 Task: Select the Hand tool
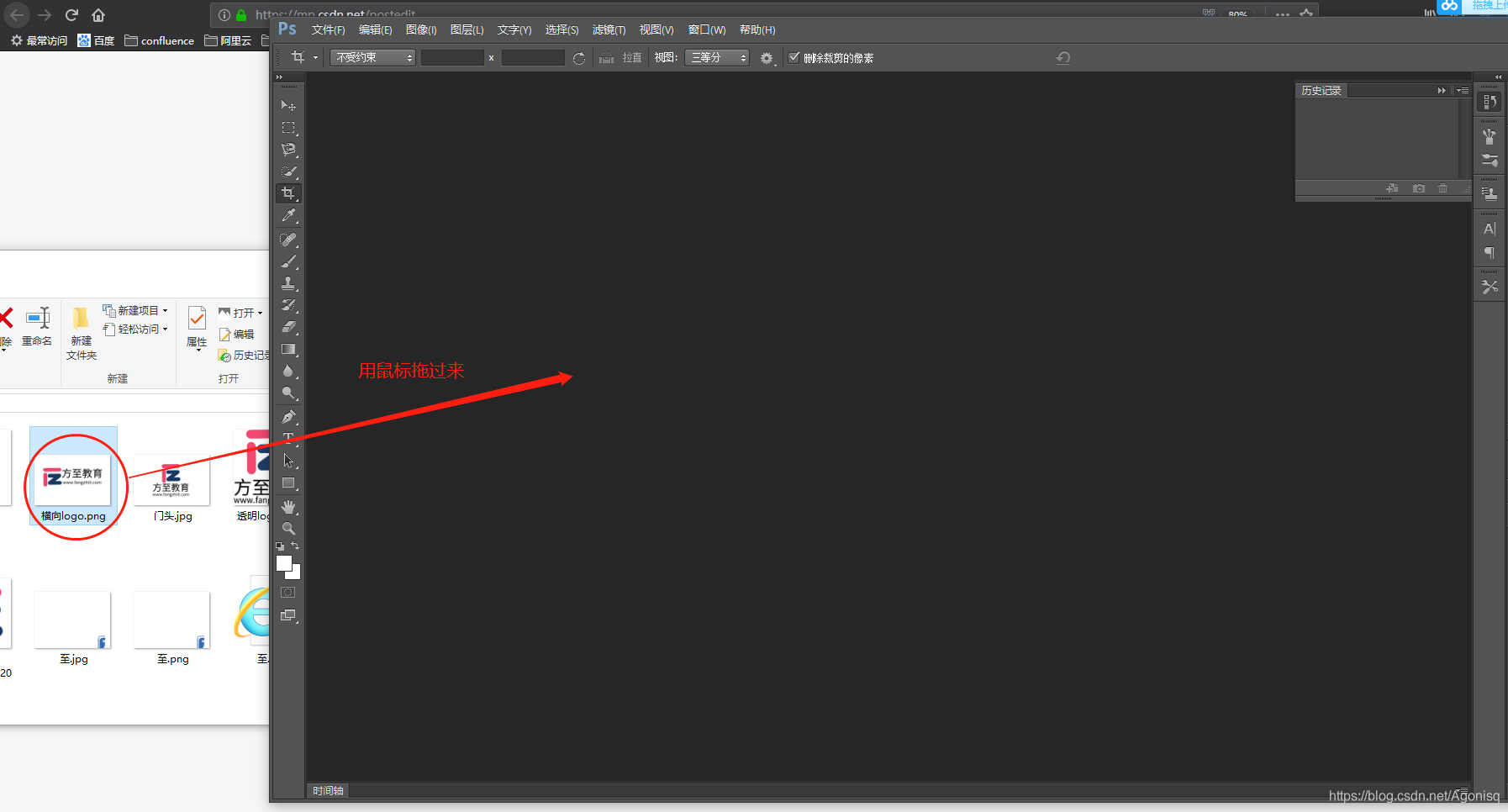click(x=288, y=507)
